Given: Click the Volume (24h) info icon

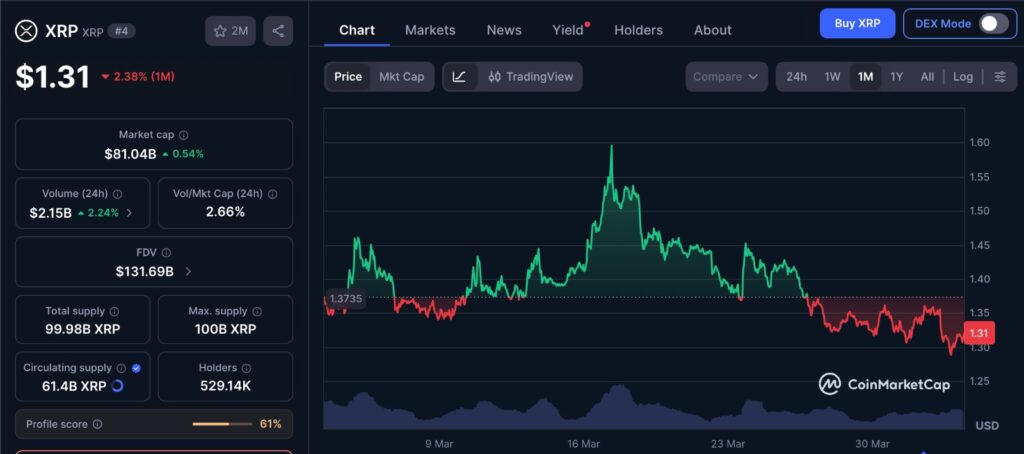Looking at the screenshot, I should pyautogui.click(x=118, y=194).
